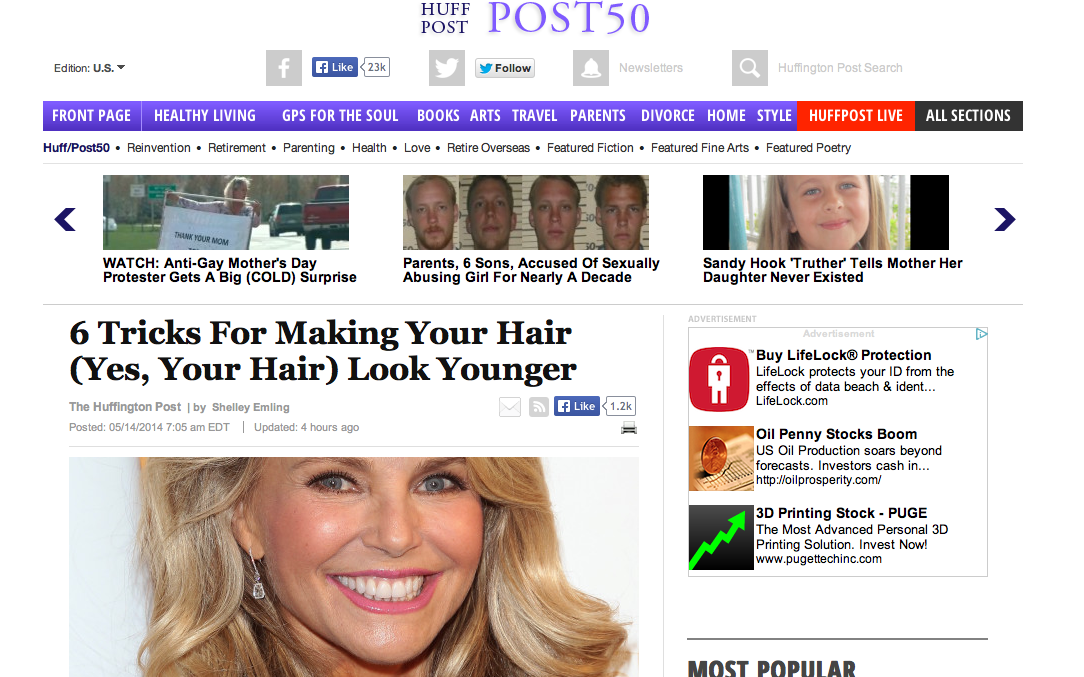Click the LifeLock.com ad URL

pyautogui.click(x=792, y=401)
